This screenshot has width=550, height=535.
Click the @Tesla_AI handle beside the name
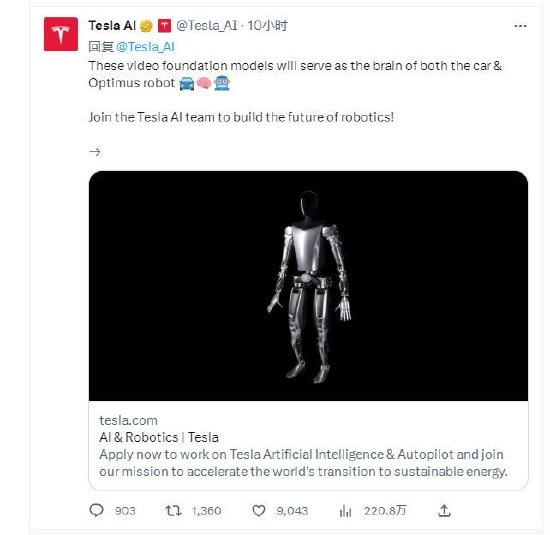[207, 26]
